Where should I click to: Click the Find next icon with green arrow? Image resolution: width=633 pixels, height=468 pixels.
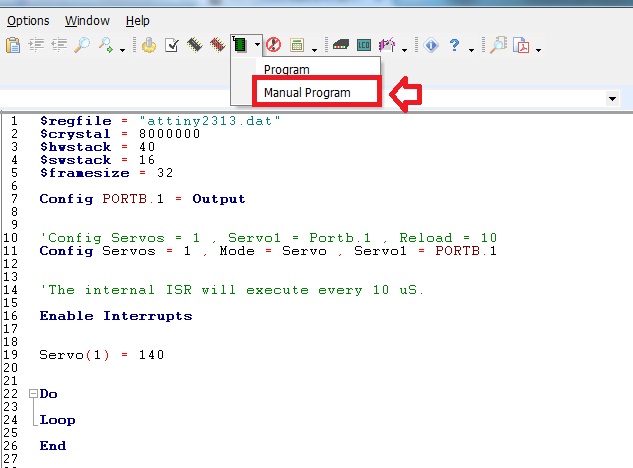click(106, 45)
